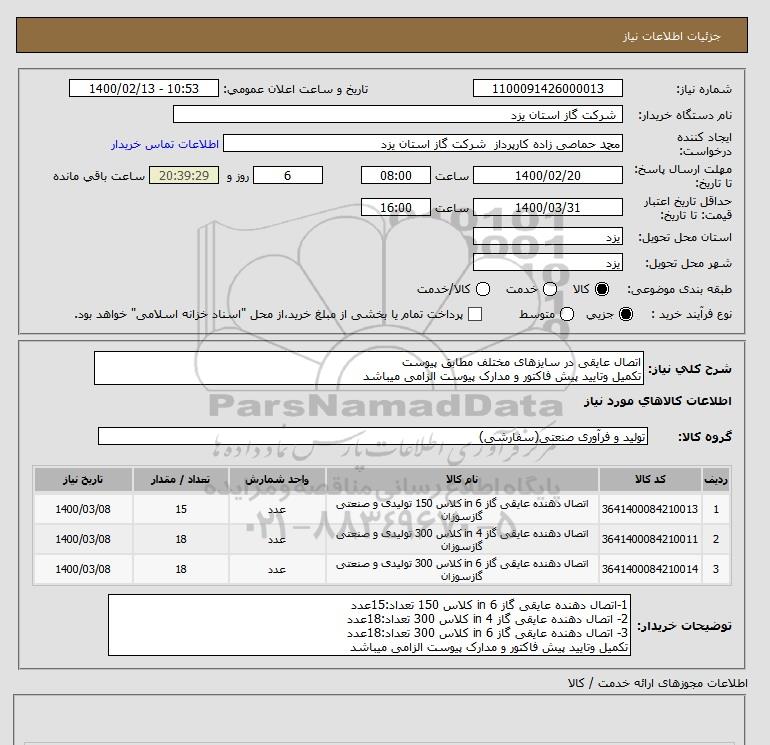Viewport: 770px width, 745px height.
Task: Click the اطلاعات مجوزهای ارائه خدمت / کالا heading
Action: [658, 683]
